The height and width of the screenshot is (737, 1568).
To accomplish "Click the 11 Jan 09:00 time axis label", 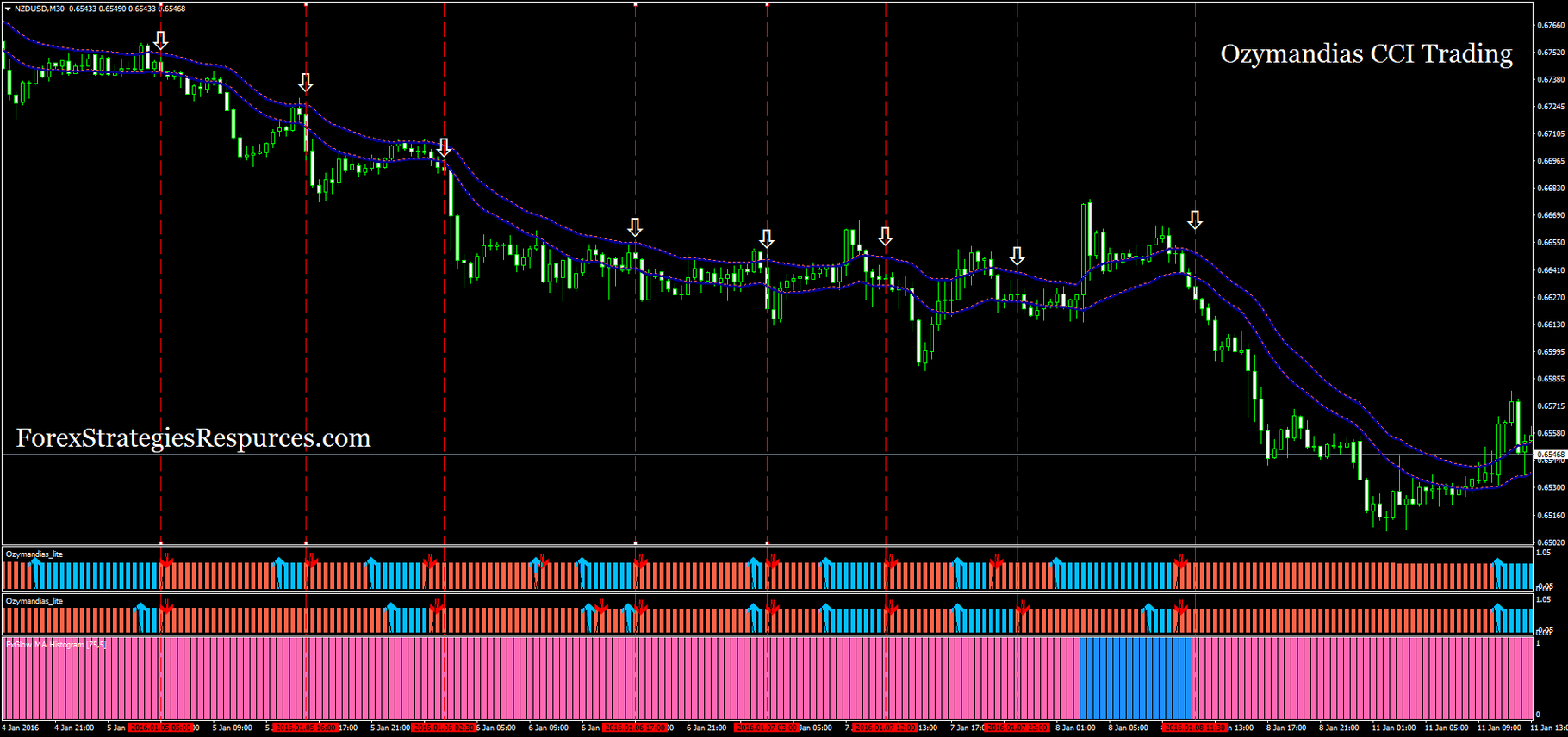I will (x=1500, y=728).
